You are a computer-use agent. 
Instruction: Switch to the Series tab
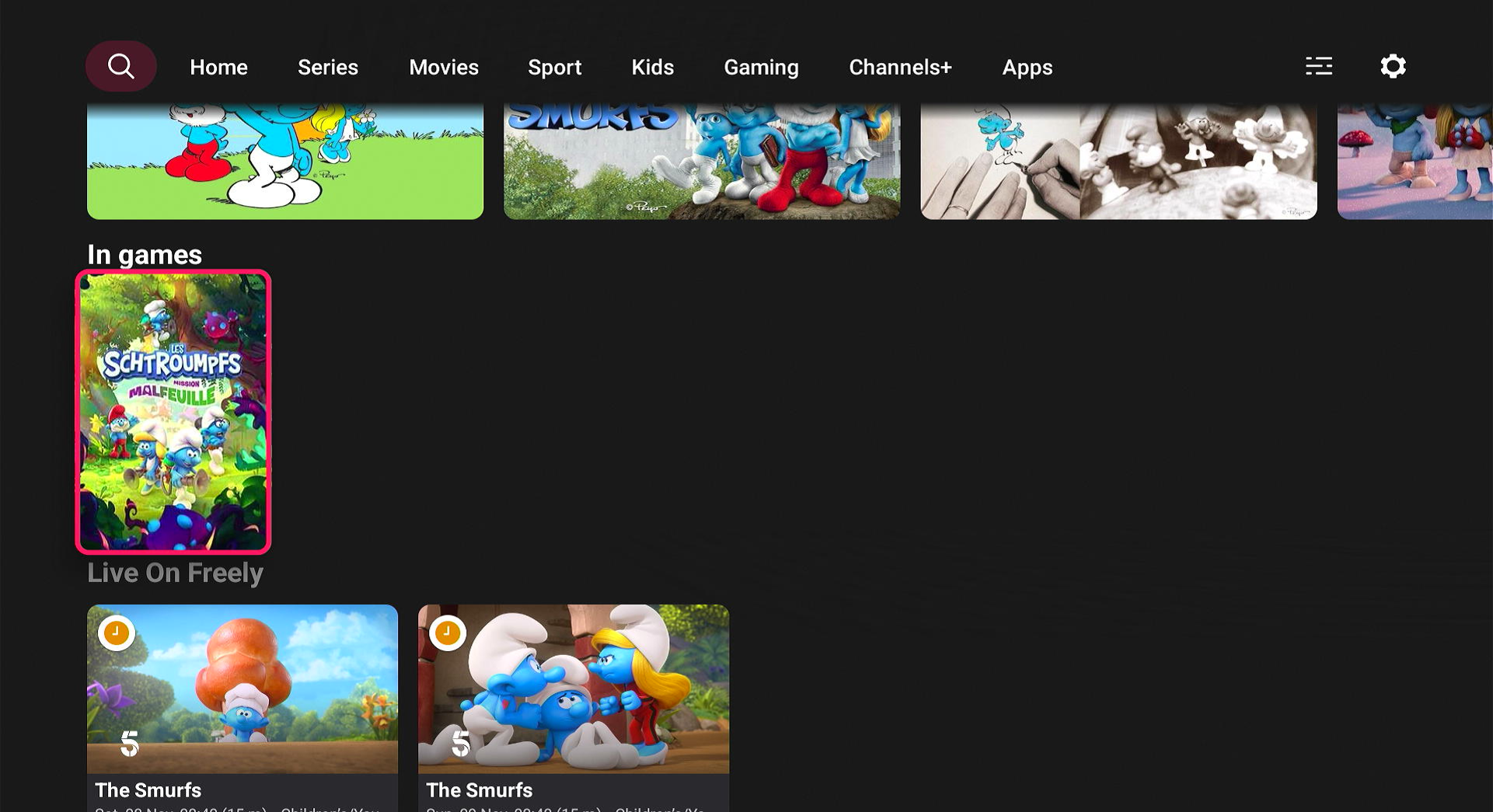[328, 67]
